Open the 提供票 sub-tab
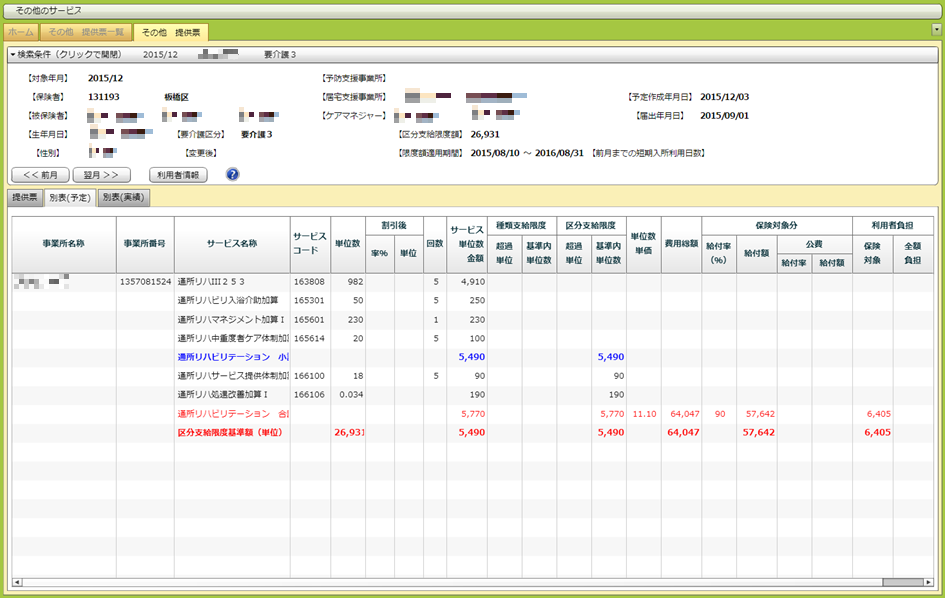This screenshot has width=945, height=598. pyautogui.click(x=24, y=198)
